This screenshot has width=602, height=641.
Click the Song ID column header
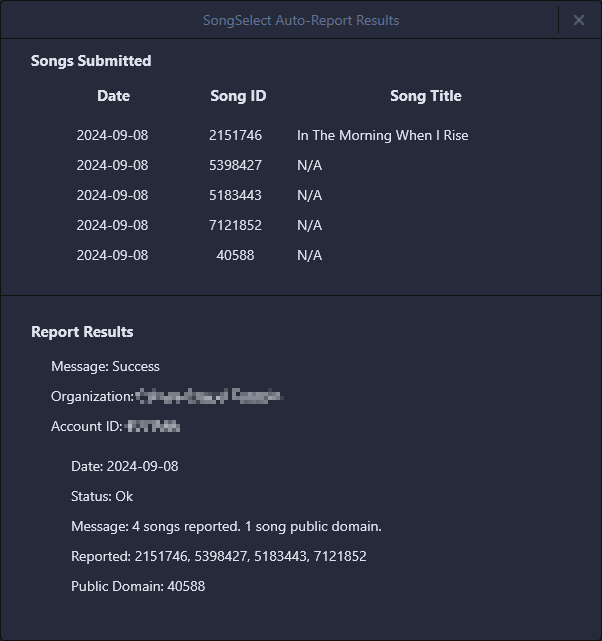[x=238, y=96]
